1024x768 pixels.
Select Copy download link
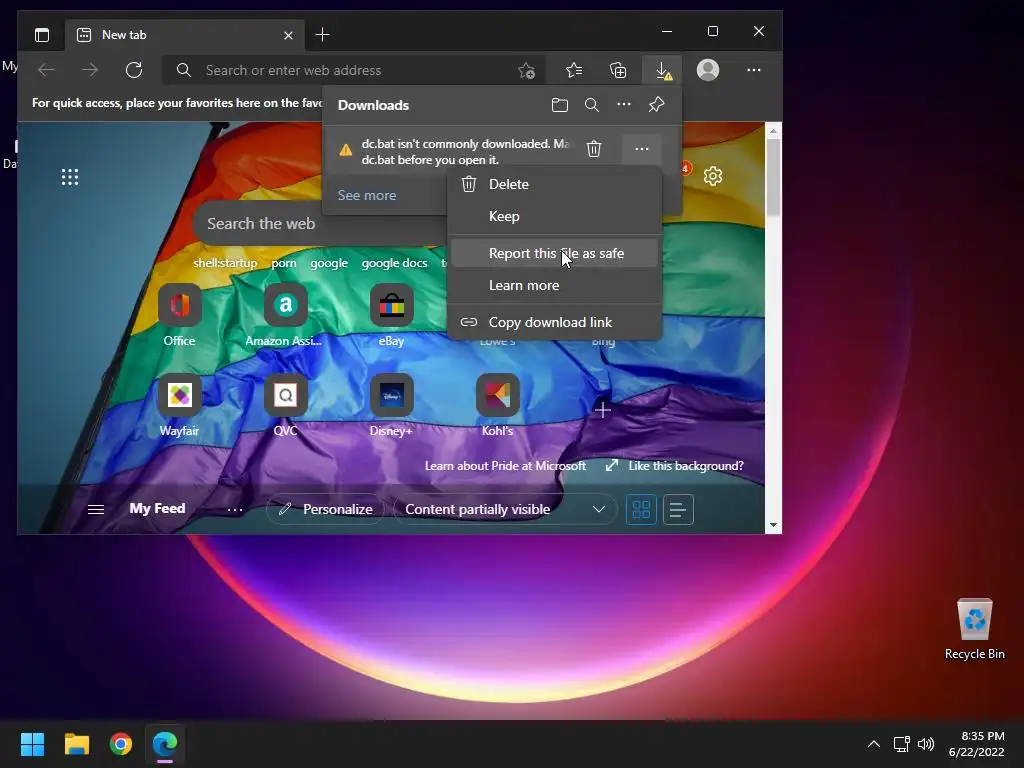click(555, 322)
